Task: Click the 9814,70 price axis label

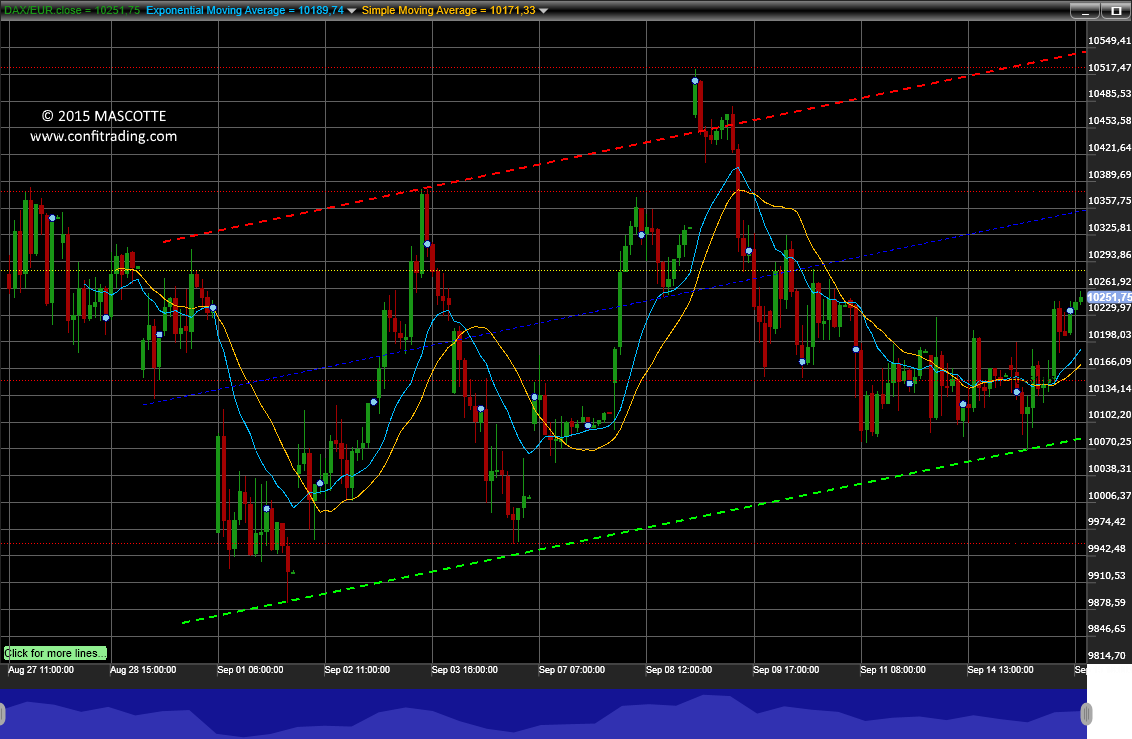Action: coord(1107,655)
